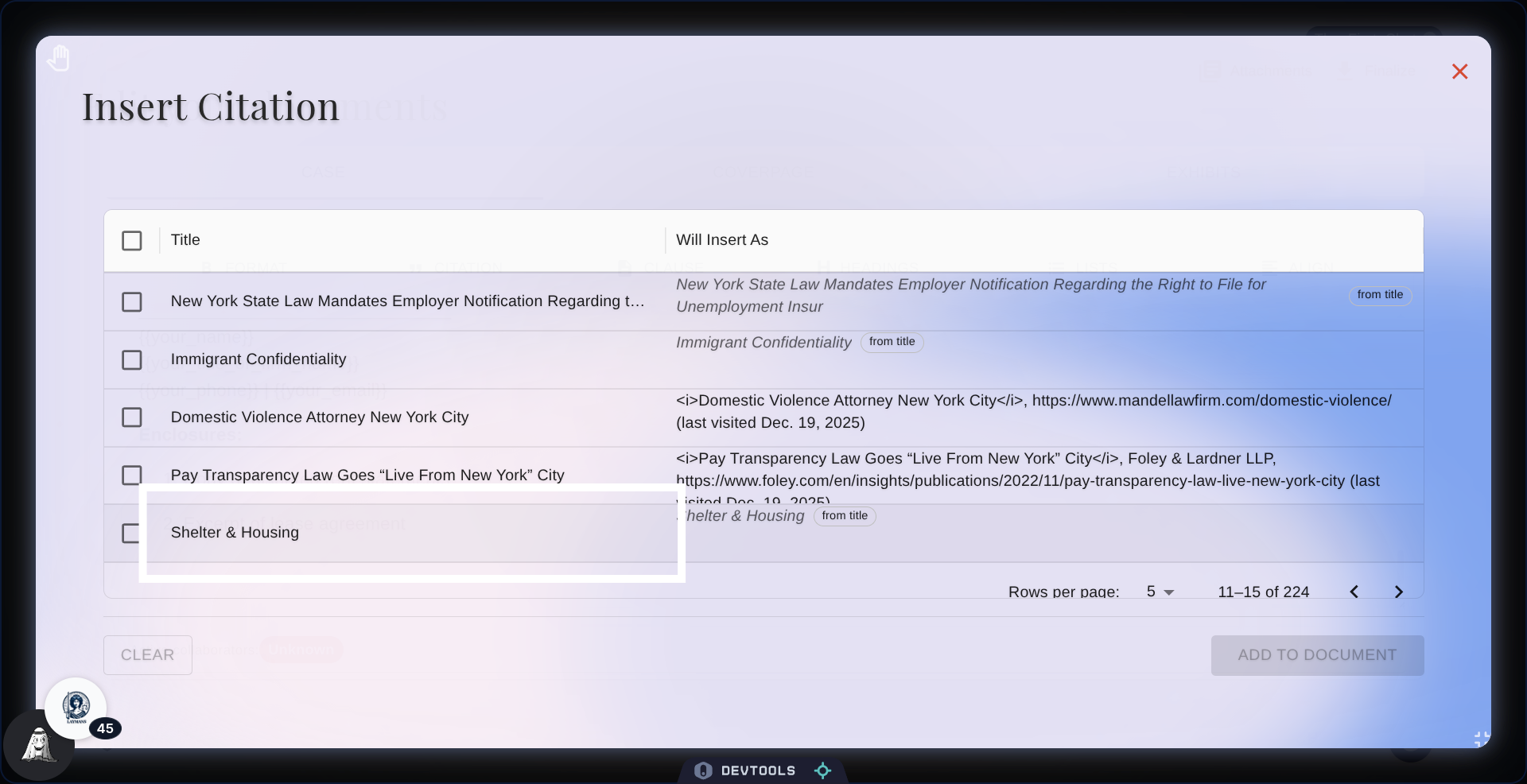Sort by the Title column header
The image size is (1527, 784).
tap(185, 240)
